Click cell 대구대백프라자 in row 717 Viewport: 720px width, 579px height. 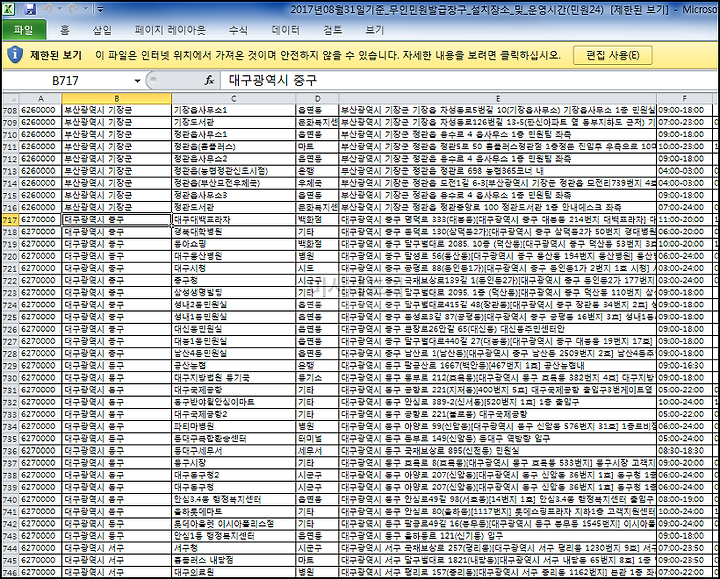point(234,220)
